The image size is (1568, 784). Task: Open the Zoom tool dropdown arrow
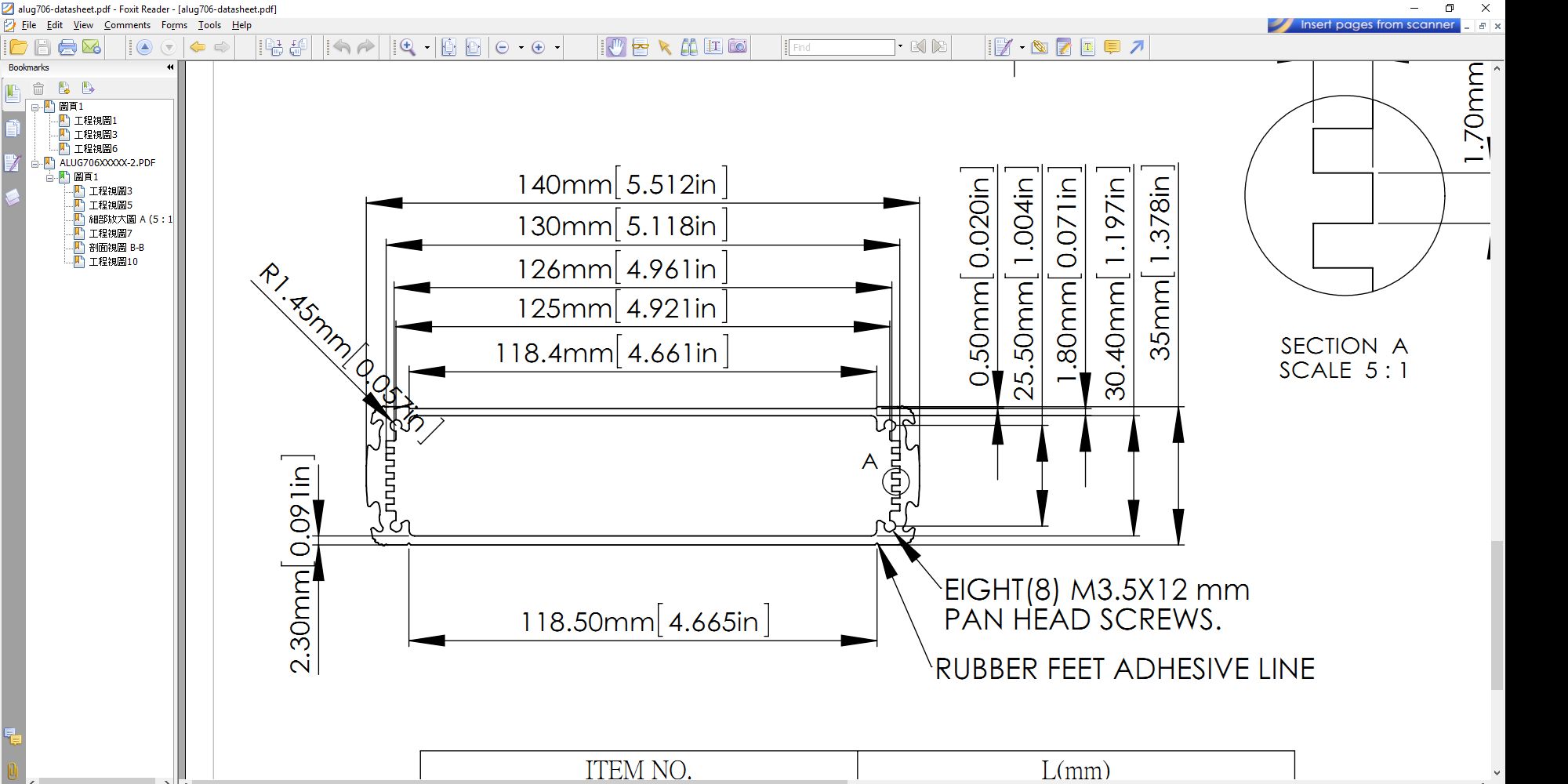click(427, 47)
